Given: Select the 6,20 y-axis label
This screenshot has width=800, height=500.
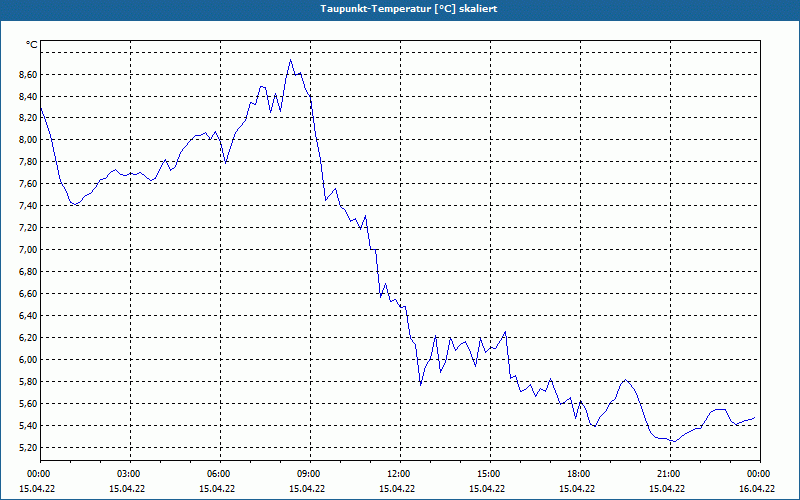Looking at the screenshot, I should pyautogui.click(x=28, y=338).
